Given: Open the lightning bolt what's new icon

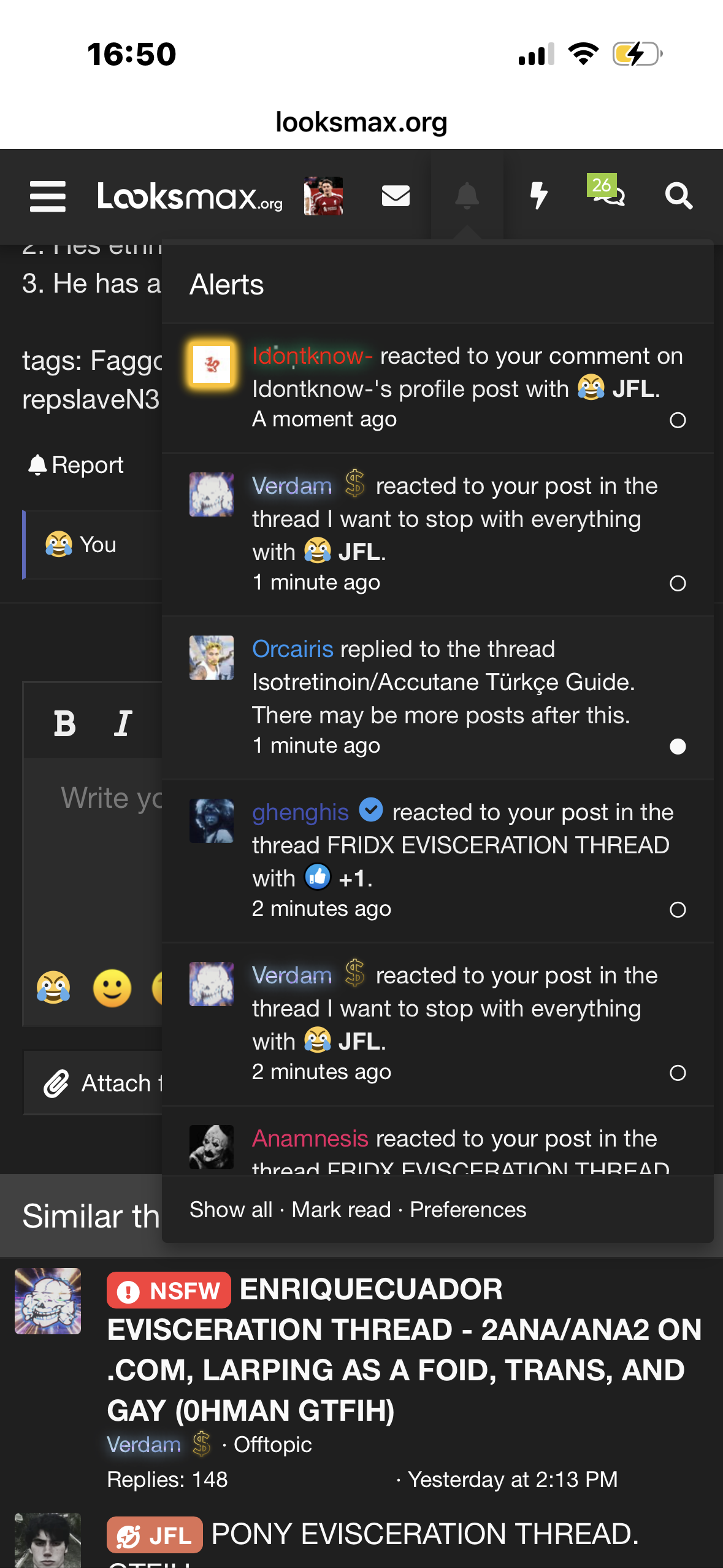Looking at the screenshot, I should click(538, 196).
